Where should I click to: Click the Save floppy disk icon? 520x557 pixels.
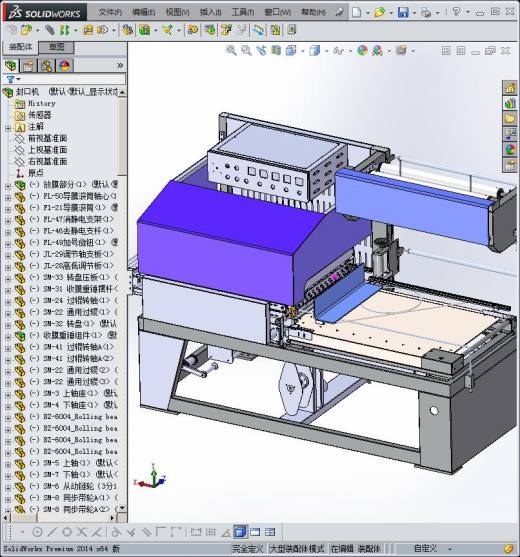[x=403, y=12]
